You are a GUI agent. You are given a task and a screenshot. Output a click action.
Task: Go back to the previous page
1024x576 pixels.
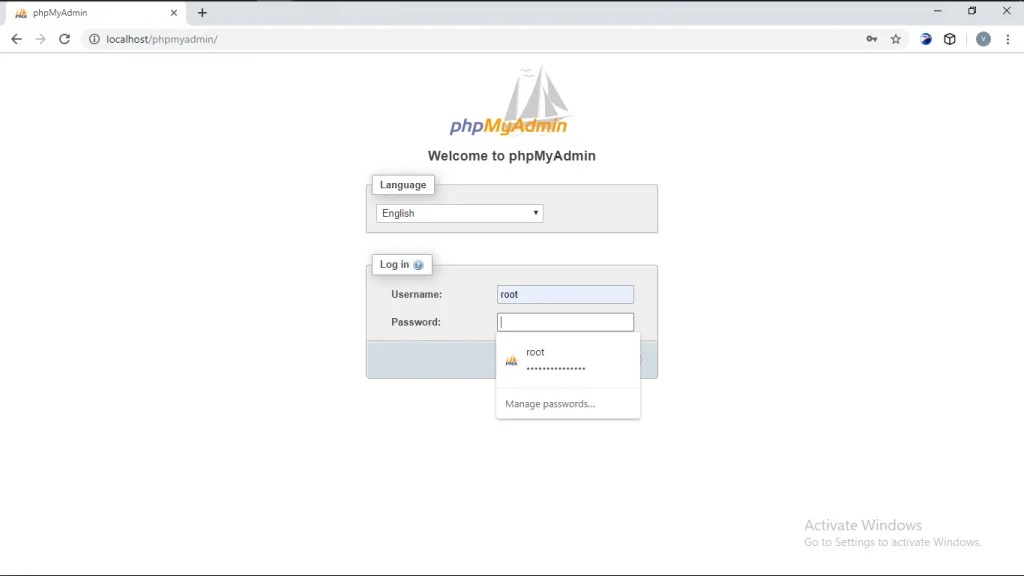[x=16, y=39]
